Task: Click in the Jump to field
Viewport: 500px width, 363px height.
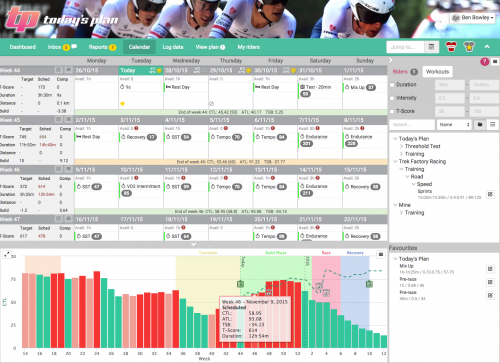Action: (405, 47)
